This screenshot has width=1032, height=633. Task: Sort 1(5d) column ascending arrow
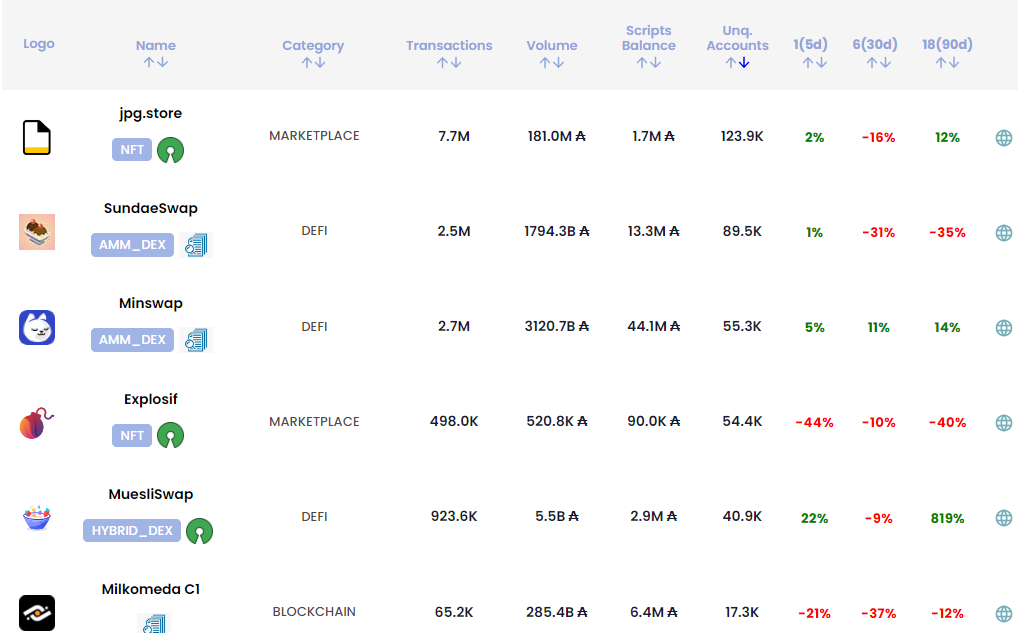tap(808, 63)
